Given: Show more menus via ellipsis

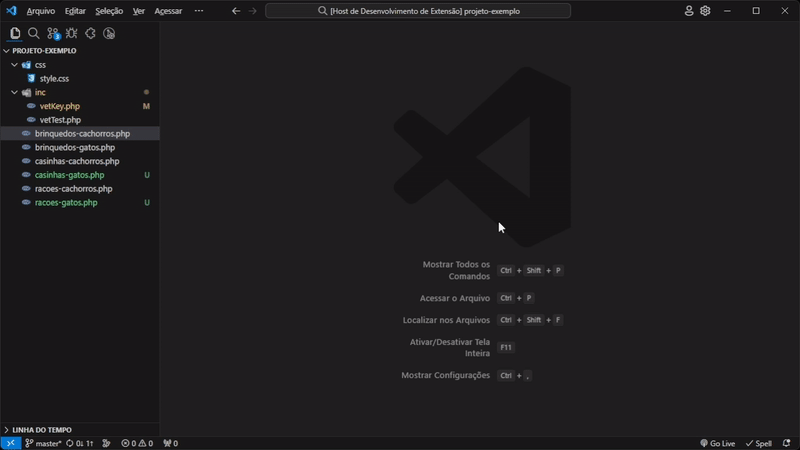Looking at the screenshot, I should (x=199, y=11).
